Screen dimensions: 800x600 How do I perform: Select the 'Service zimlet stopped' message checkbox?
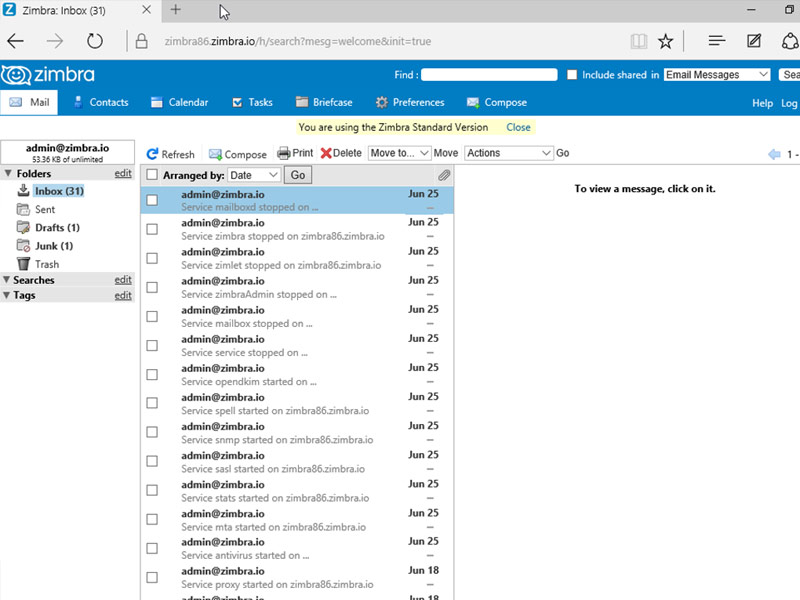tap(152, 258)
